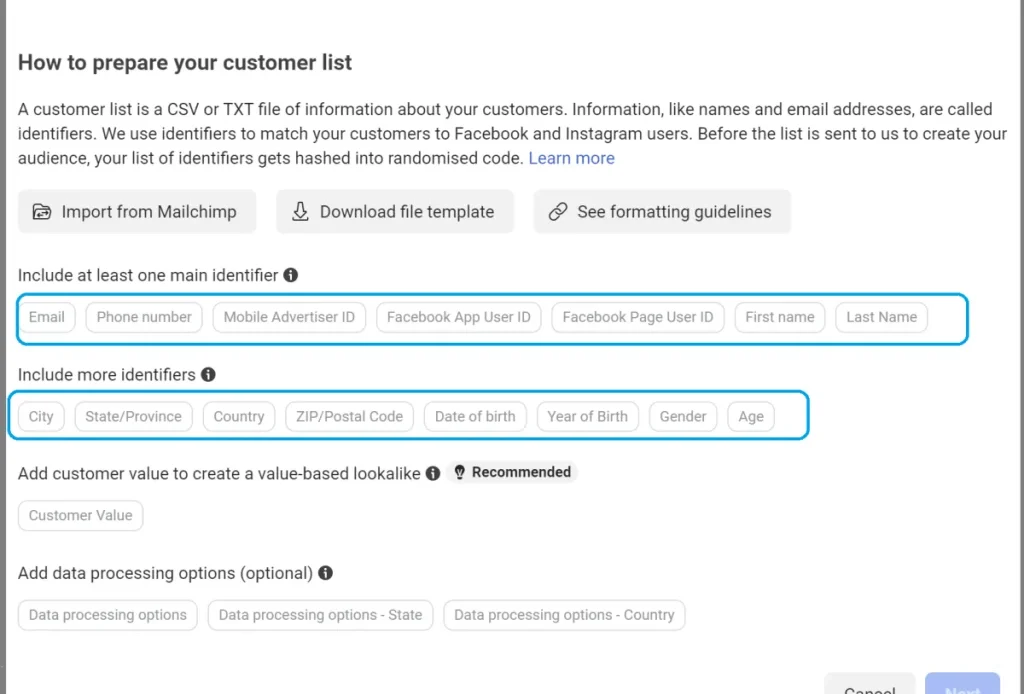
Task: Select the Mobile Advertiser ID chip
Action: (x=289, y=317)
